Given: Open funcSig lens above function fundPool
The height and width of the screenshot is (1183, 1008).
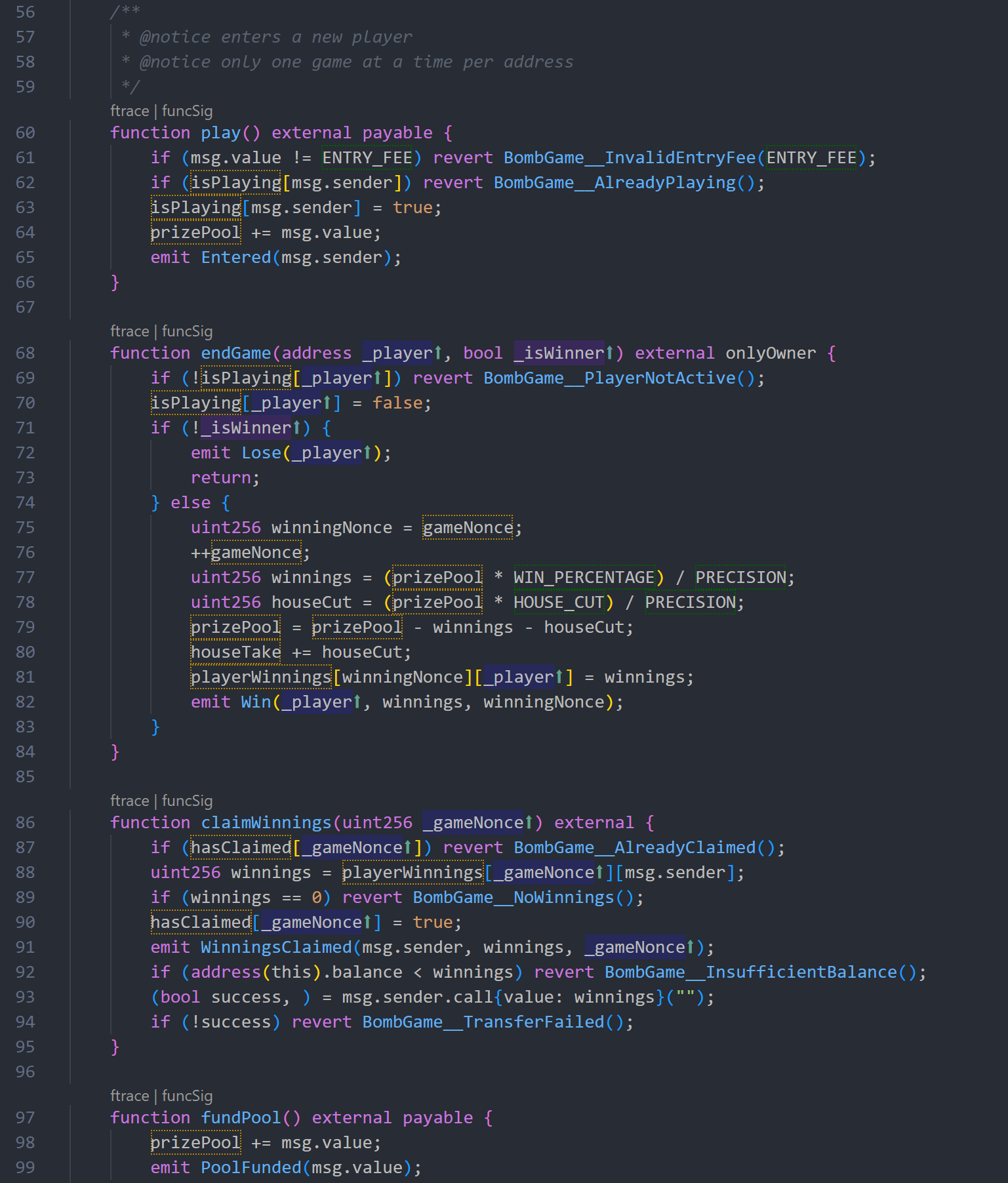Looking at the screenshot, I should coord(187,1096).
